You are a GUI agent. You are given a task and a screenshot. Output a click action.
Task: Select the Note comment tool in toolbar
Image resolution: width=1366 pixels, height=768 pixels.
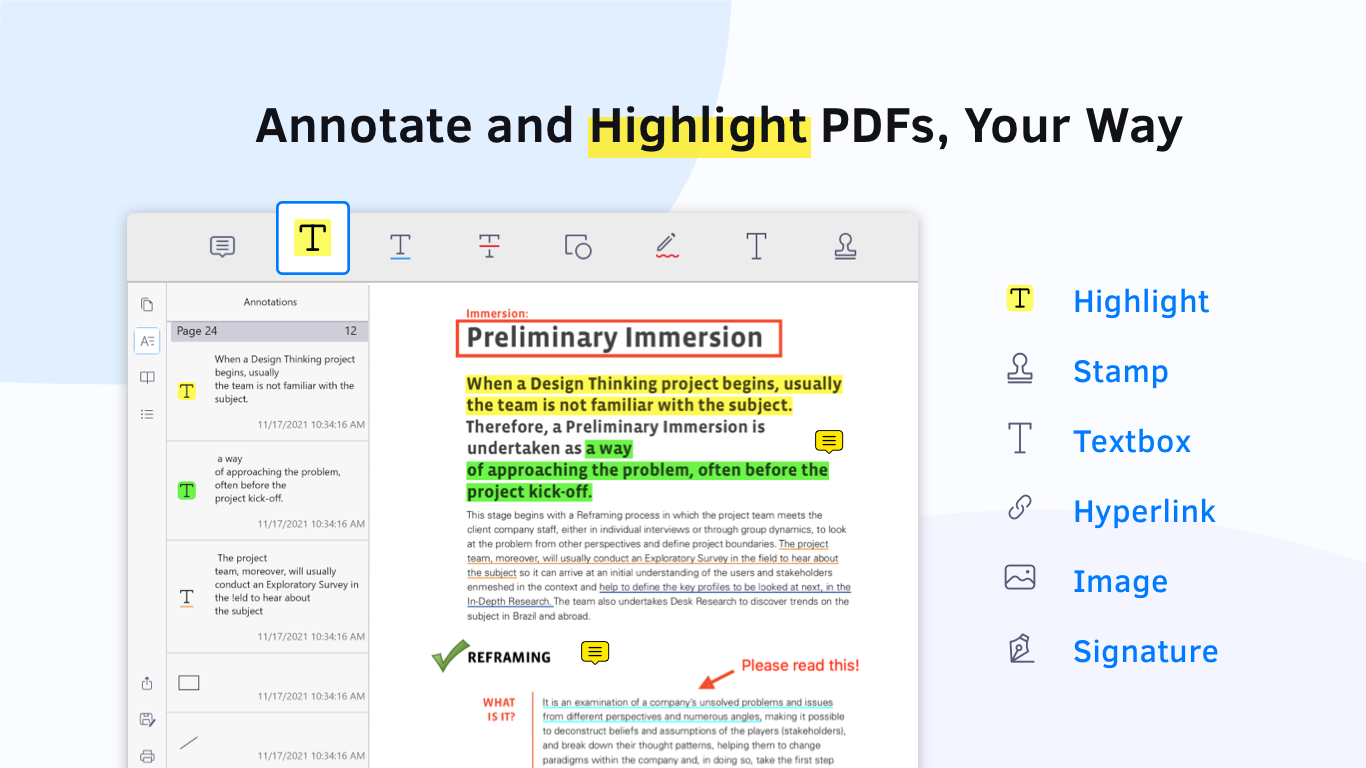pos(222,246)
